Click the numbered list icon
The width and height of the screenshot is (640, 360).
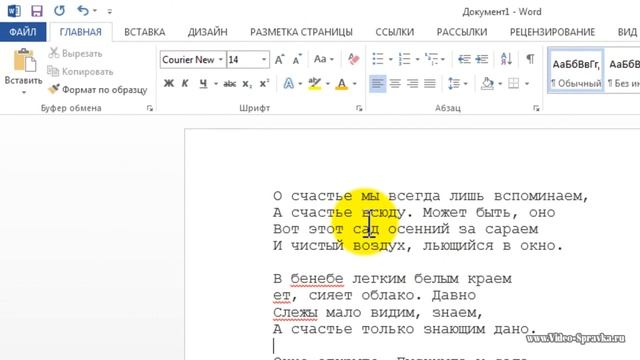[x=404, y=59]
